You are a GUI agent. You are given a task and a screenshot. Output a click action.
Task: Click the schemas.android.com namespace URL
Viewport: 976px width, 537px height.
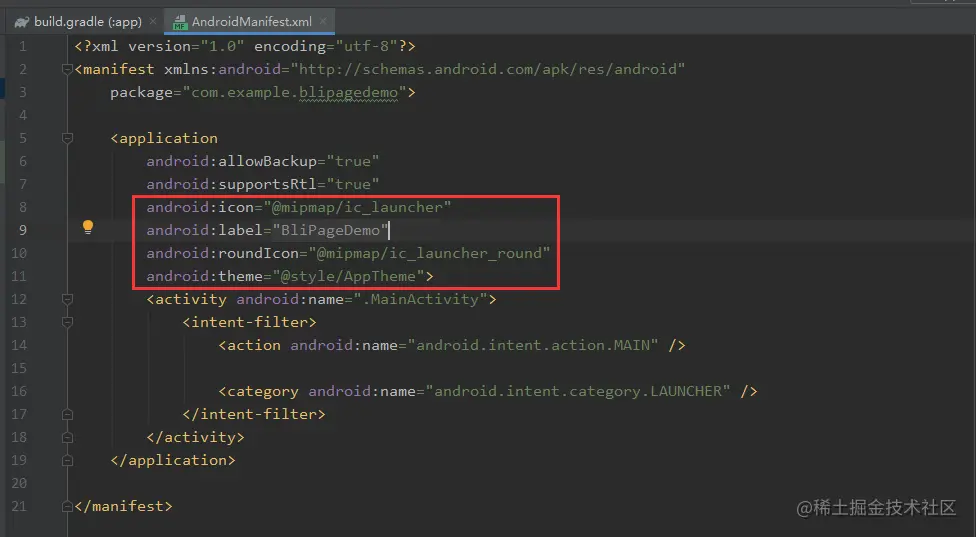(488, 70)
